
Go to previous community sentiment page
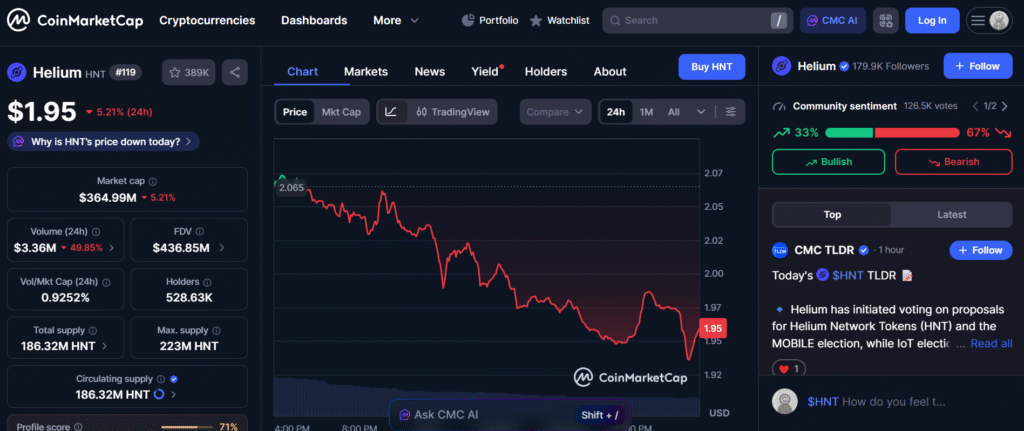click(x=976, y=106)
